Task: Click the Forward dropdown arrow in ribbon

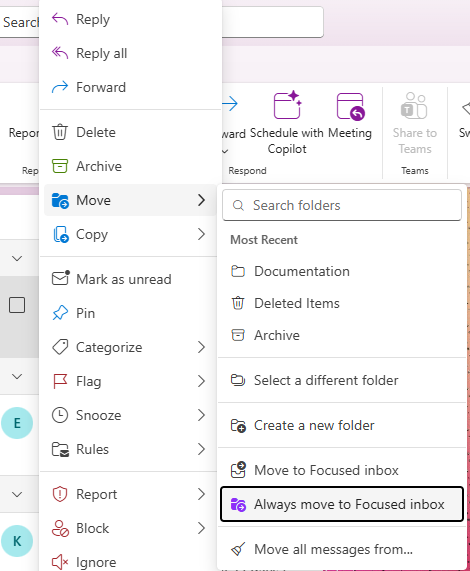Action: (225, 151)
